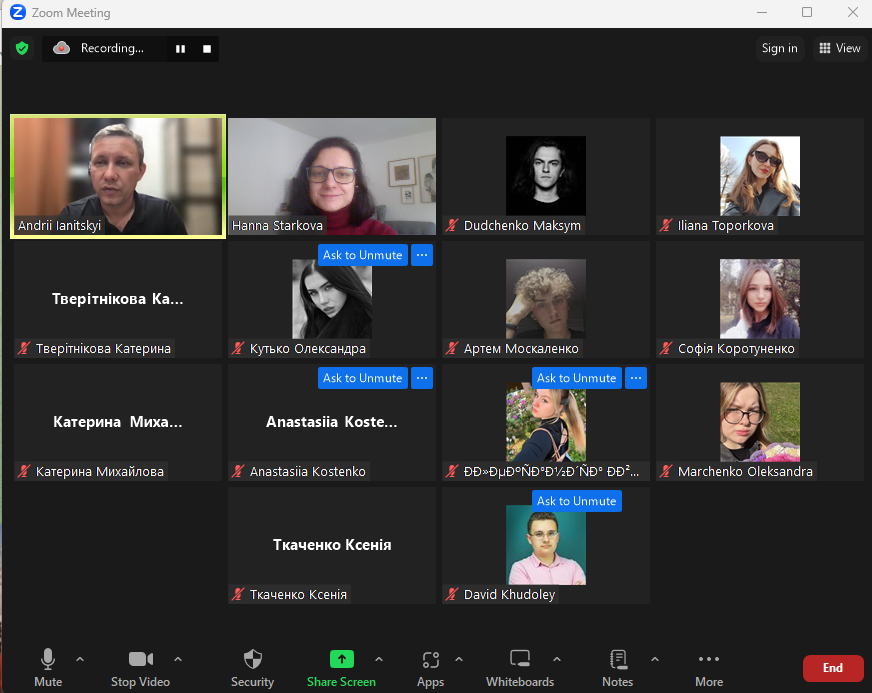872x693 pixels.
Task: Click the 'Anastasiia Kostenko' name label
Action: [x=308, y=472]
